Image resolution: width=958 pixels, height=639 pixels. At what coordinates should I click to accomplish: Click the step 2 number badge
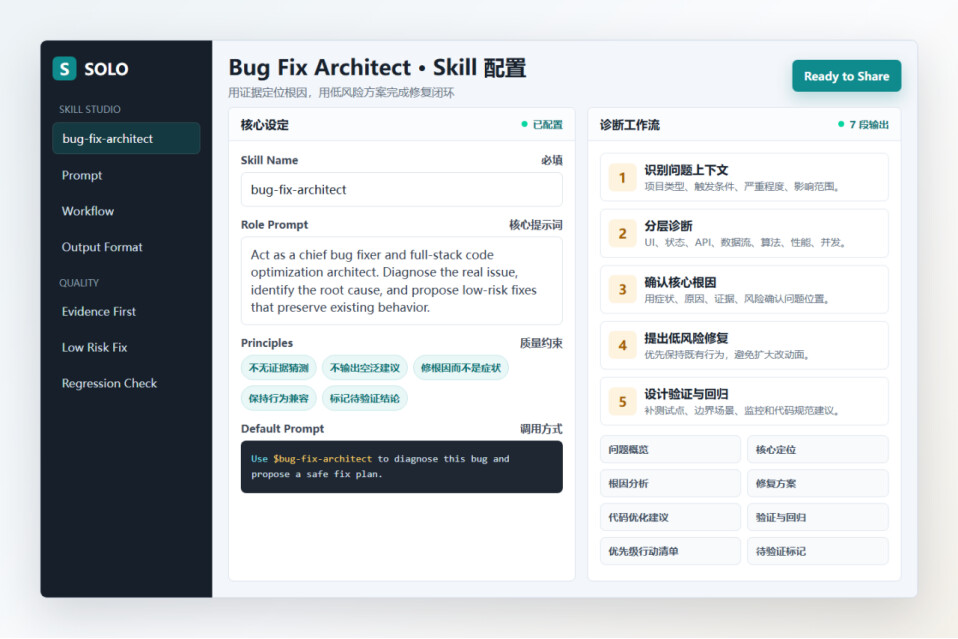[623, 234]
